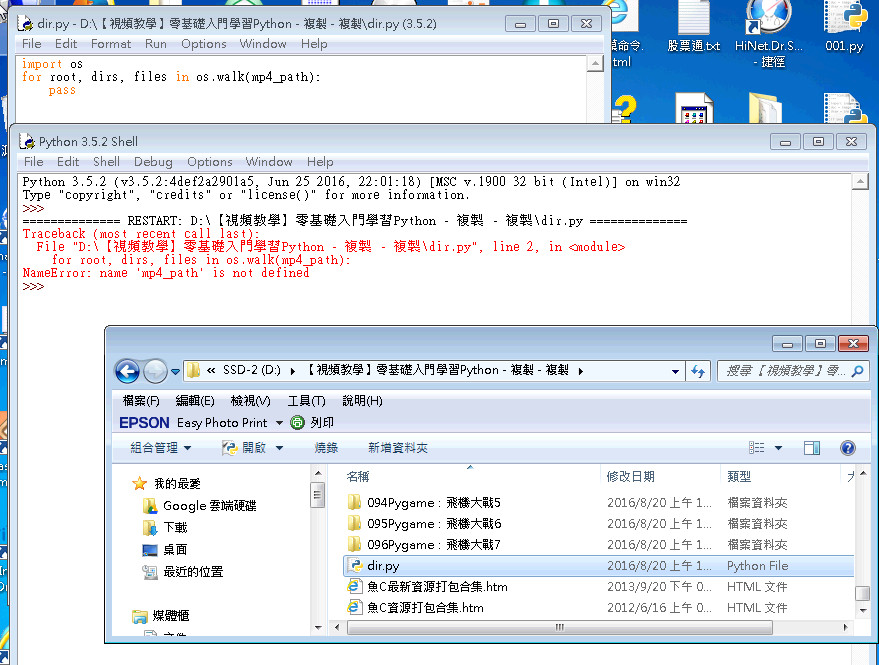
Task: Open the address bar history dropdown
Action: (675, 371)
